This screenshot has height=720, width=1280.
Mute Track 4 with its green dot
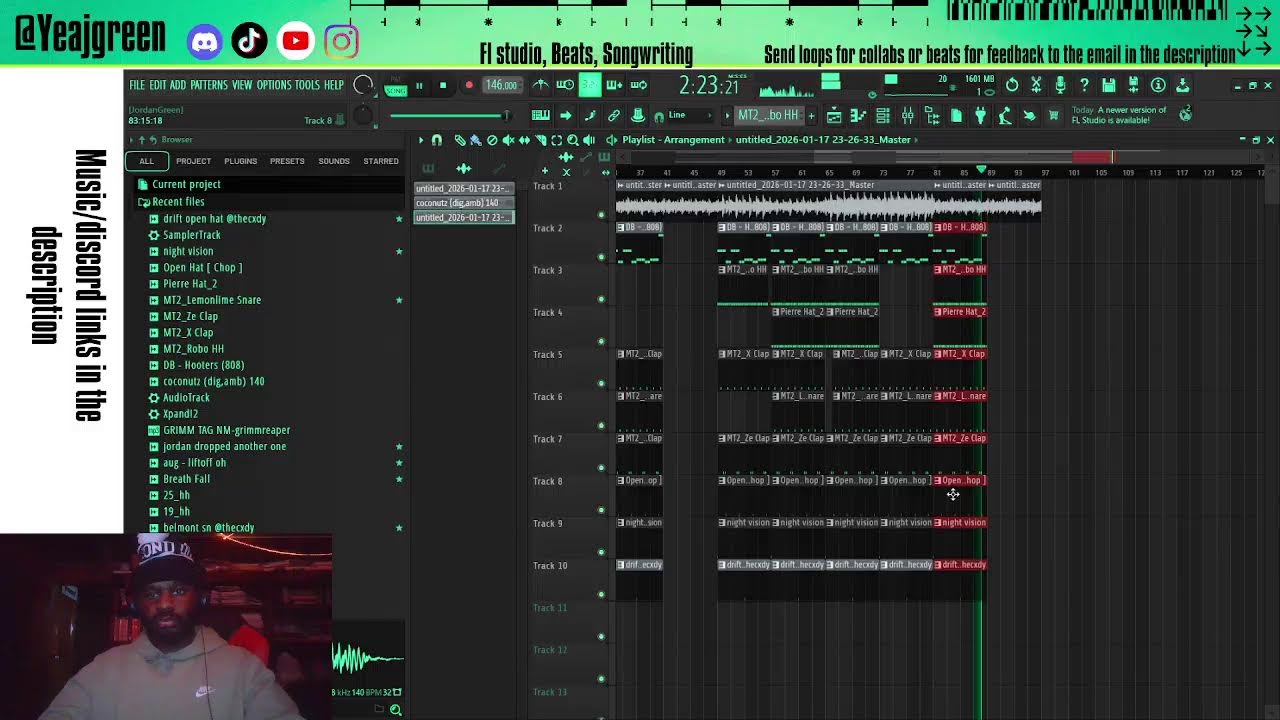click(x=601, y=341)
